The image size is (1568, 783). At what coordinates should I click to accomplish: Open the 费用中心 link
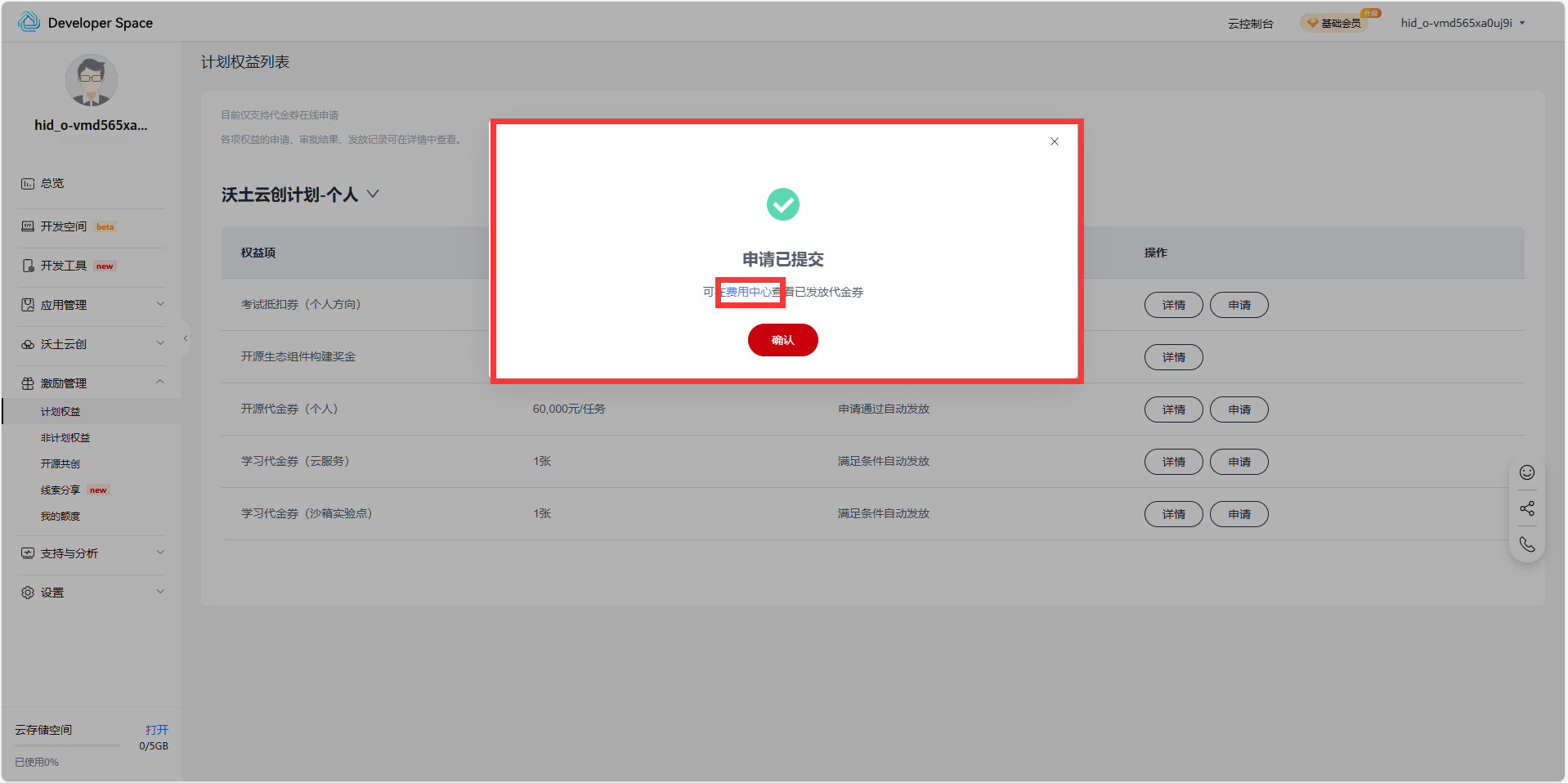coord(748,292)
